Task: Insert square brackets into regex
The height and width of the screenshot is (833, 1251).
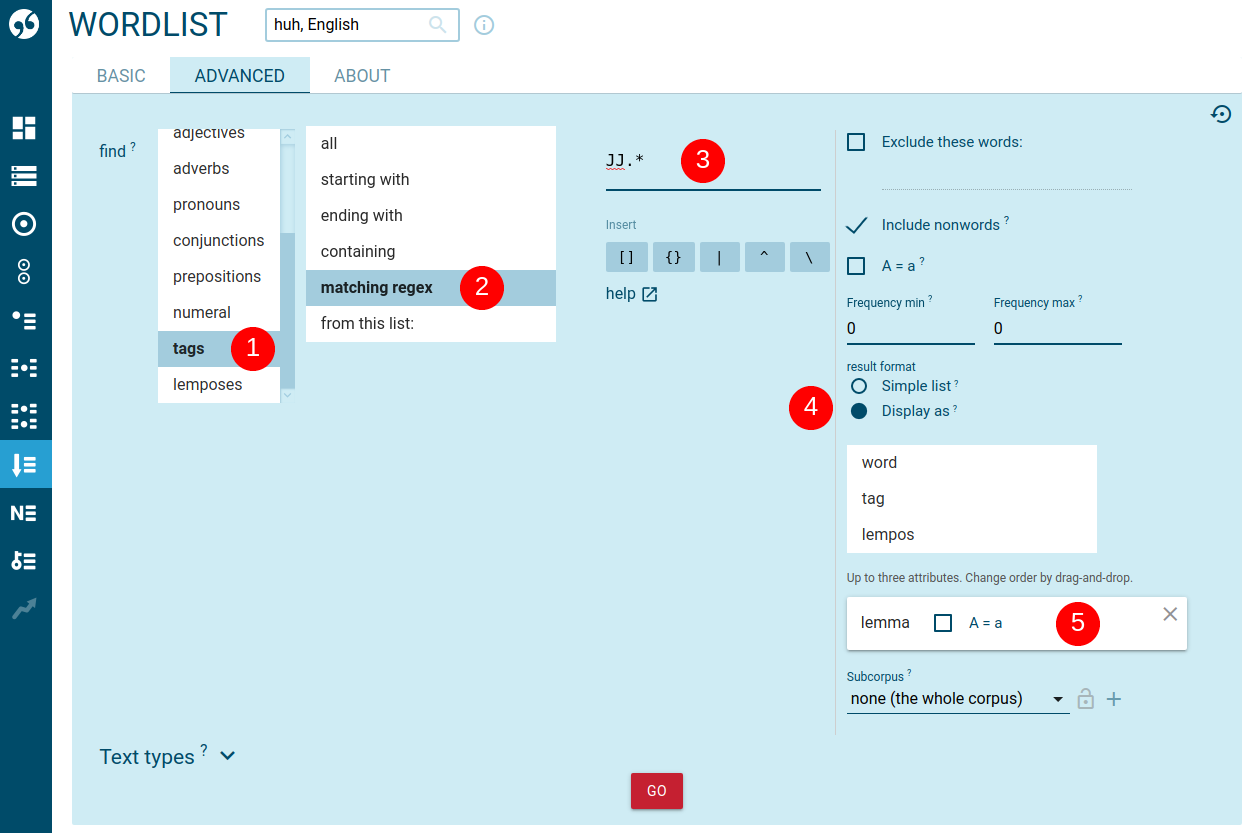Action: pyautogui.click(x=627, y=257)
